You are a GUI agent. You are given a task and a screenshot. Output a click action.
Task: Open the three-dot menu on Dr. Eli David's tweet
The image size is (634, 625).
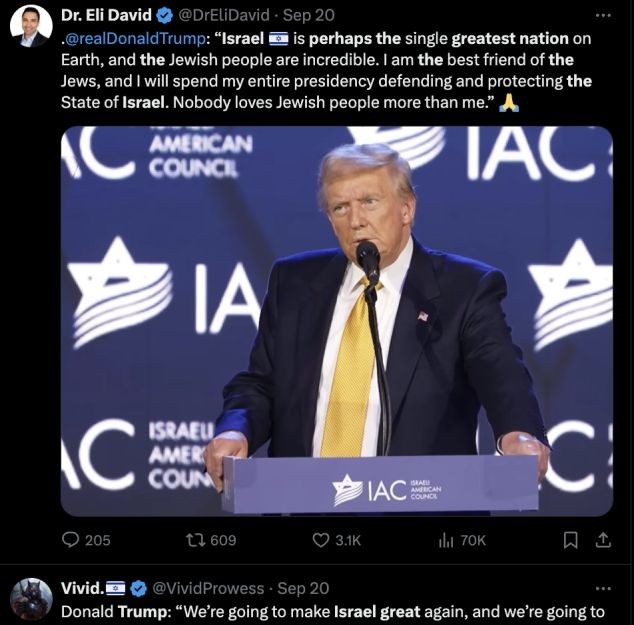click(x=603, y=15)
